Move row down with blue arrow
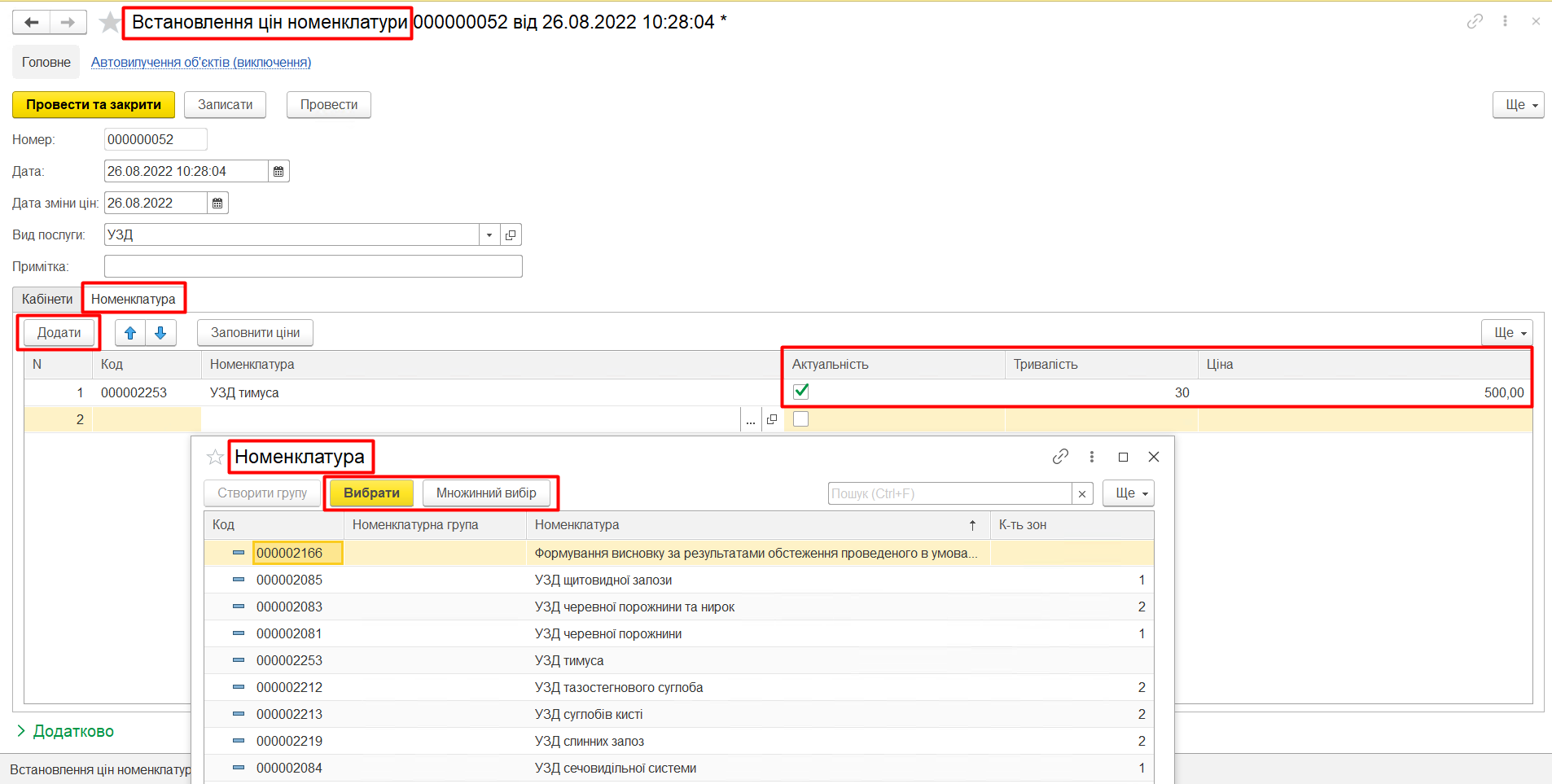Viewport: 1552px width, 784px height. pos(160,333)
